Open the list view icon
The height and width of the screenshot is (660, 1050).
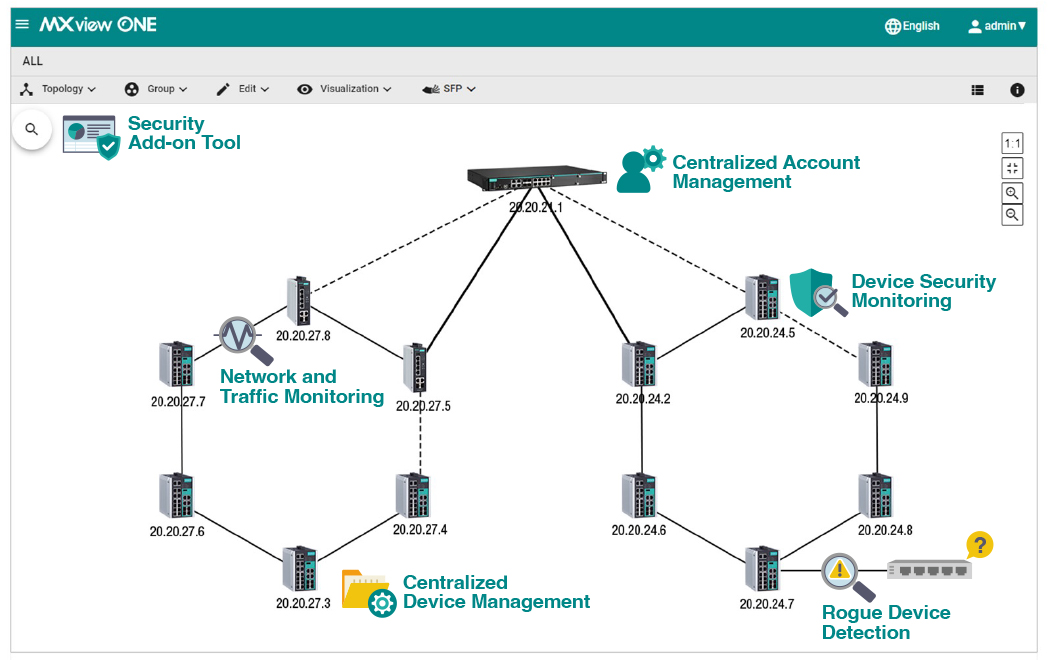[x=978, y=90]
